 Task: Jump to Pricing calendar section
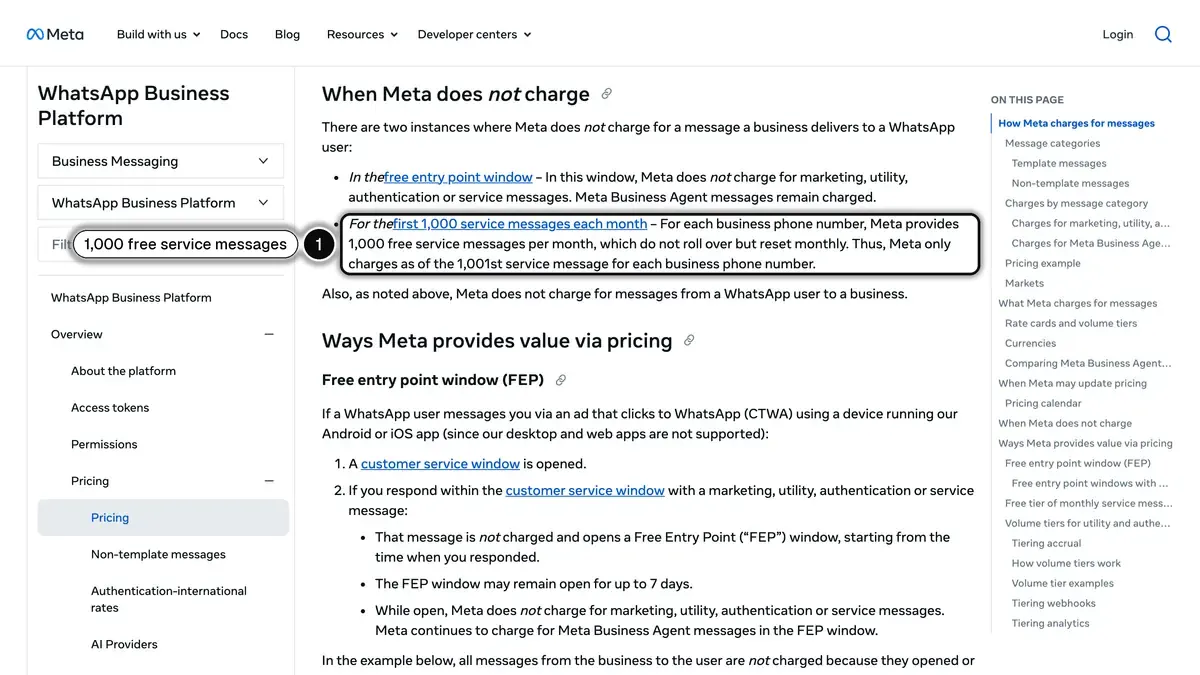click(x=1043, y=403)
